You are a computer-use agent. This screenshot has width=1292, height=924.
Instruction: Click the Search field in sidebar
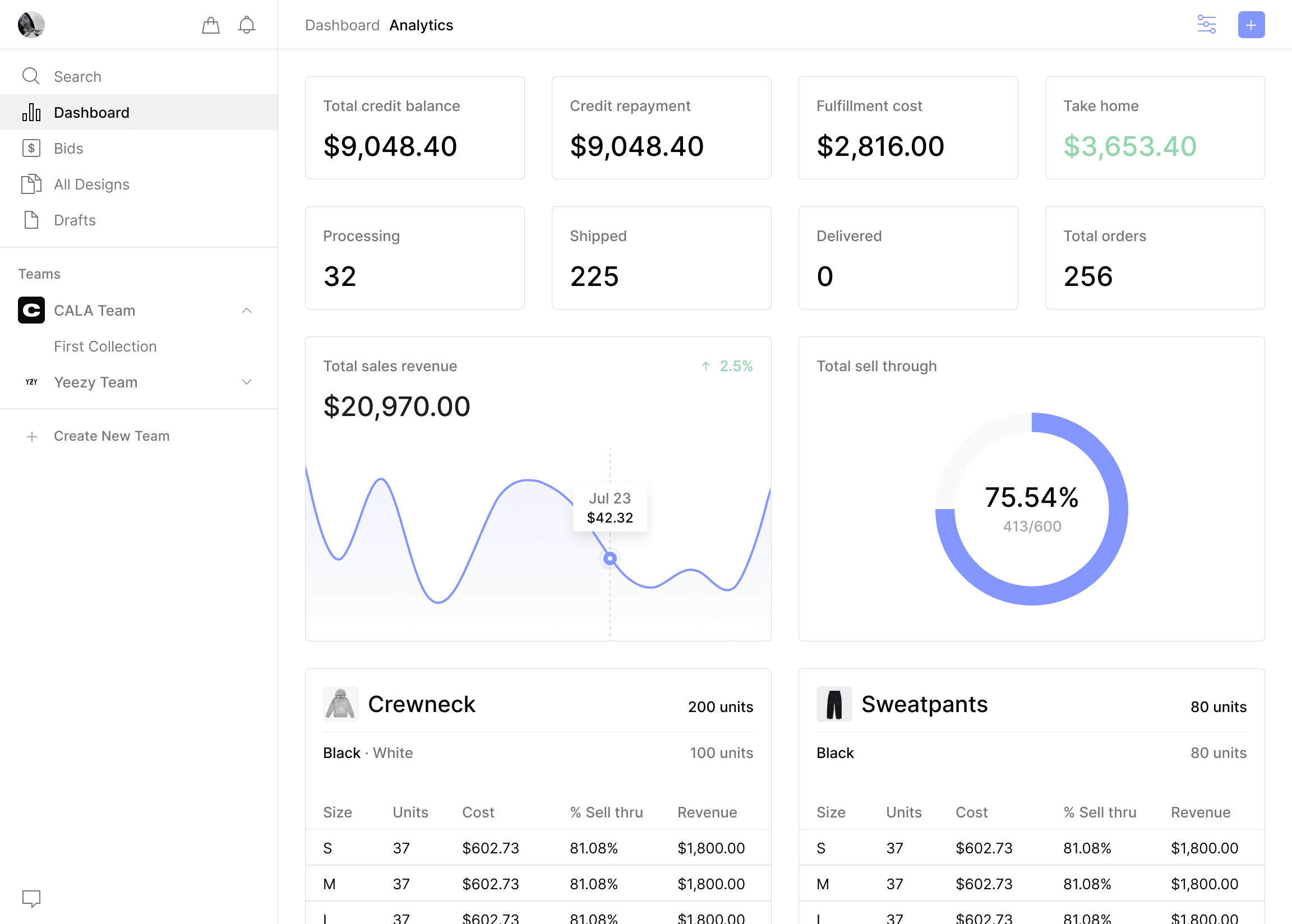(x=77, y=76)
